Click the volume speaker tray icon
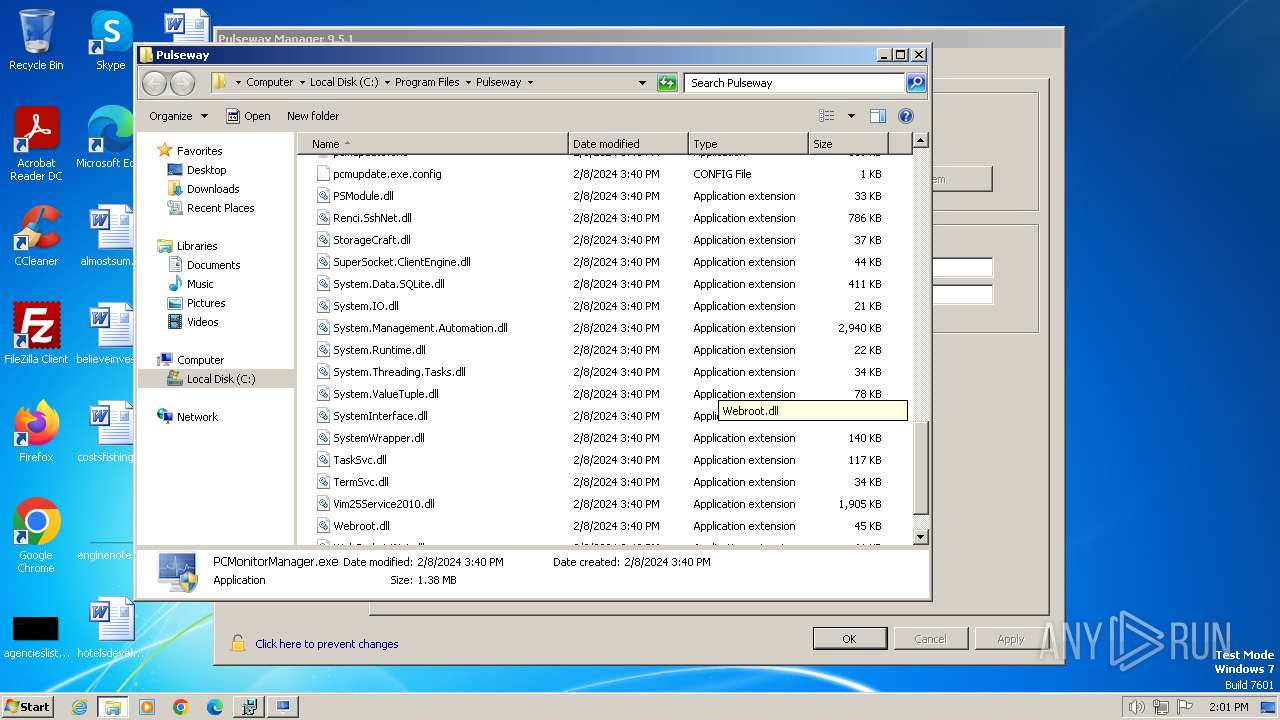Image resolution: width=1280 pixels, height=720 pixels. [x=1136, y=707]
